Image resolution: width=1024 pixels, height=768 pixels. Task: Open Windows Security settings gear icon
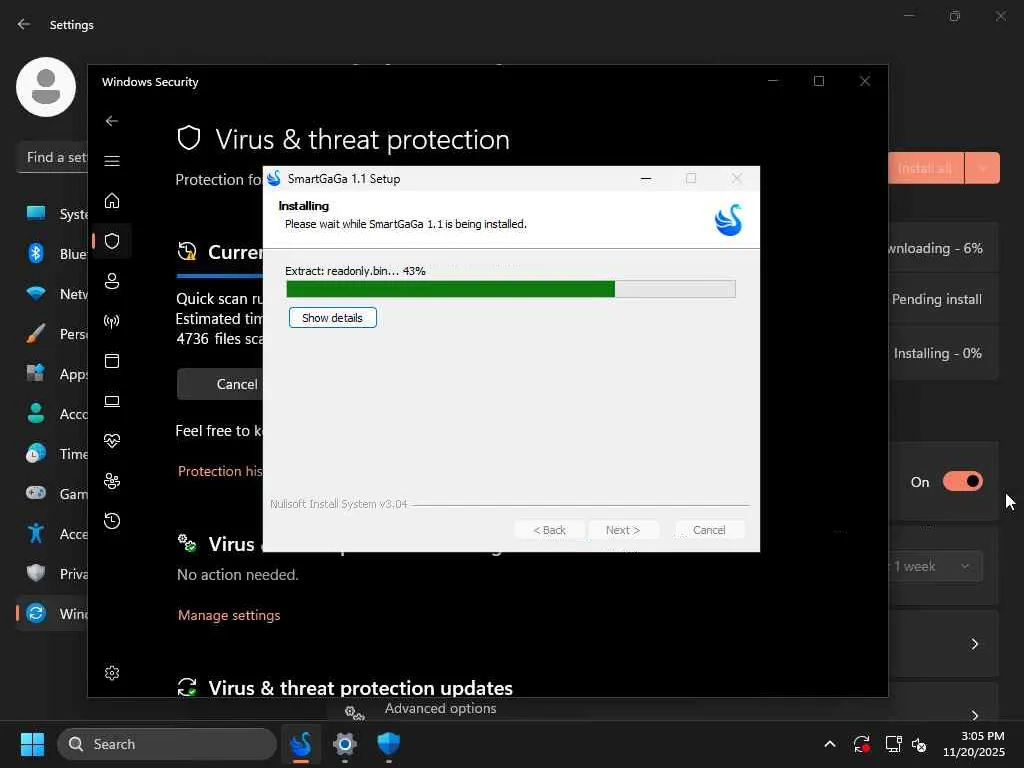[112, 673]
